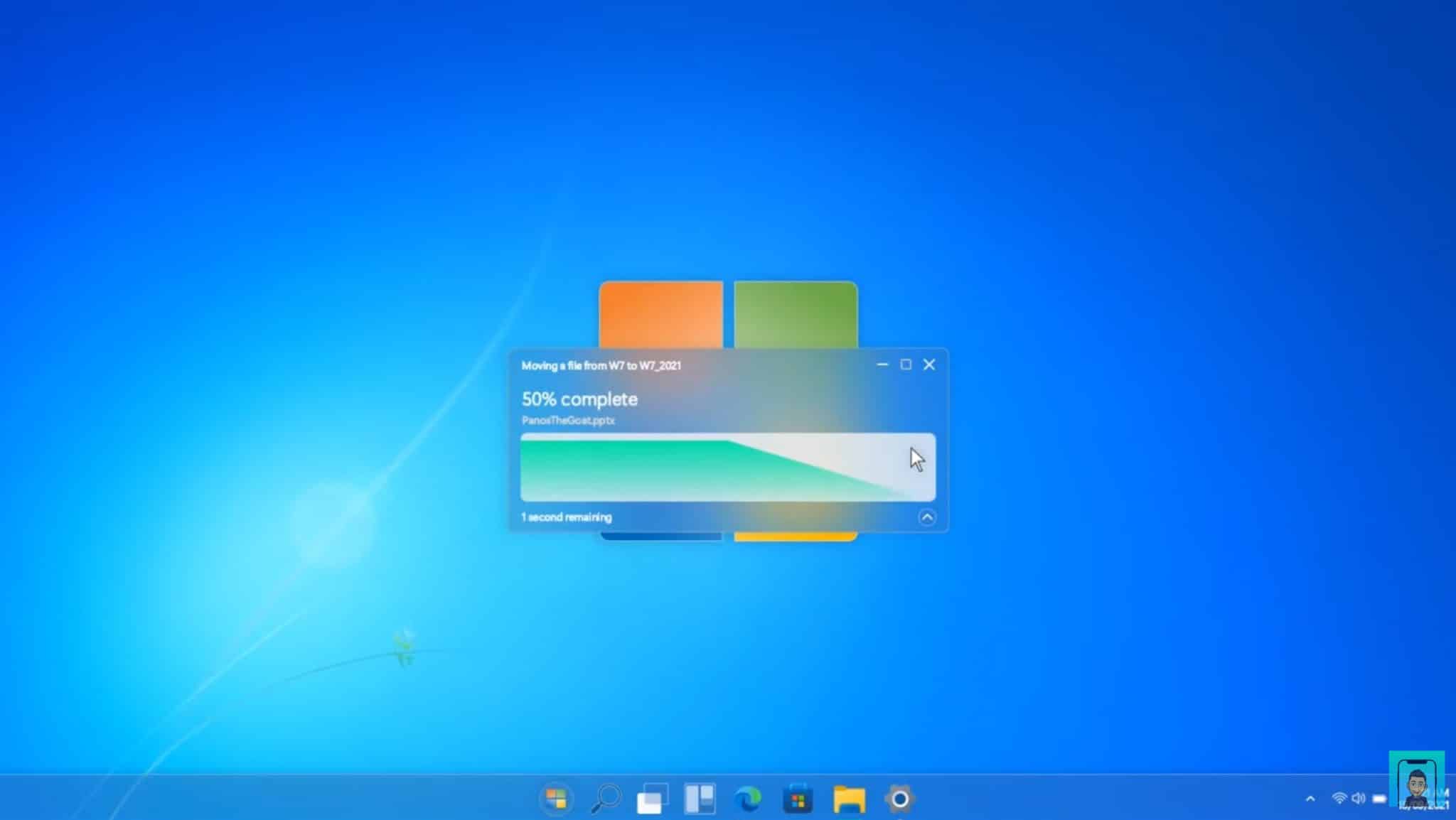Launch Microsoft Edge from the taskbar
The height and width of the screenshot is (820, 1456).
point(748,799)
